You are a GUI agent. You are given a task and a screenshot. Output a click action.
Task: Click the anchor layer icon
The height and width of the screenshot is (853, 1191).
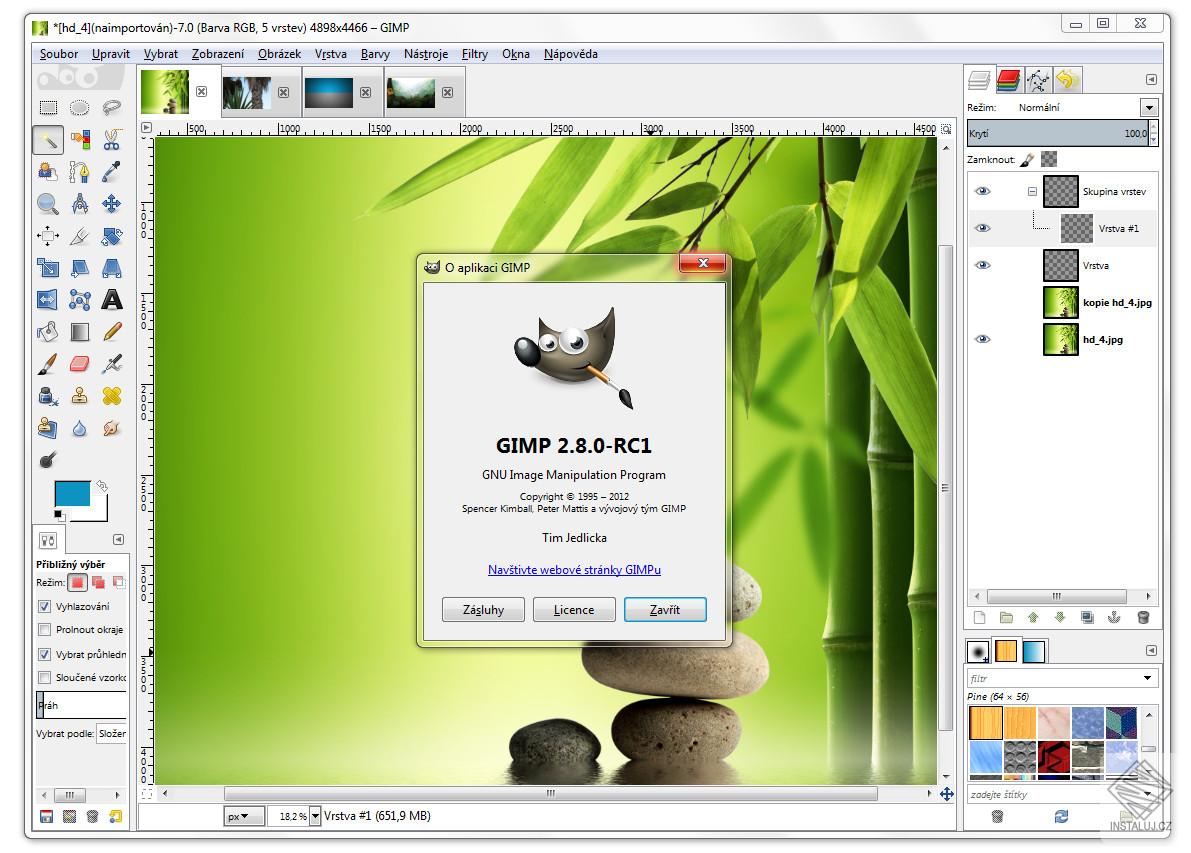1114,618
